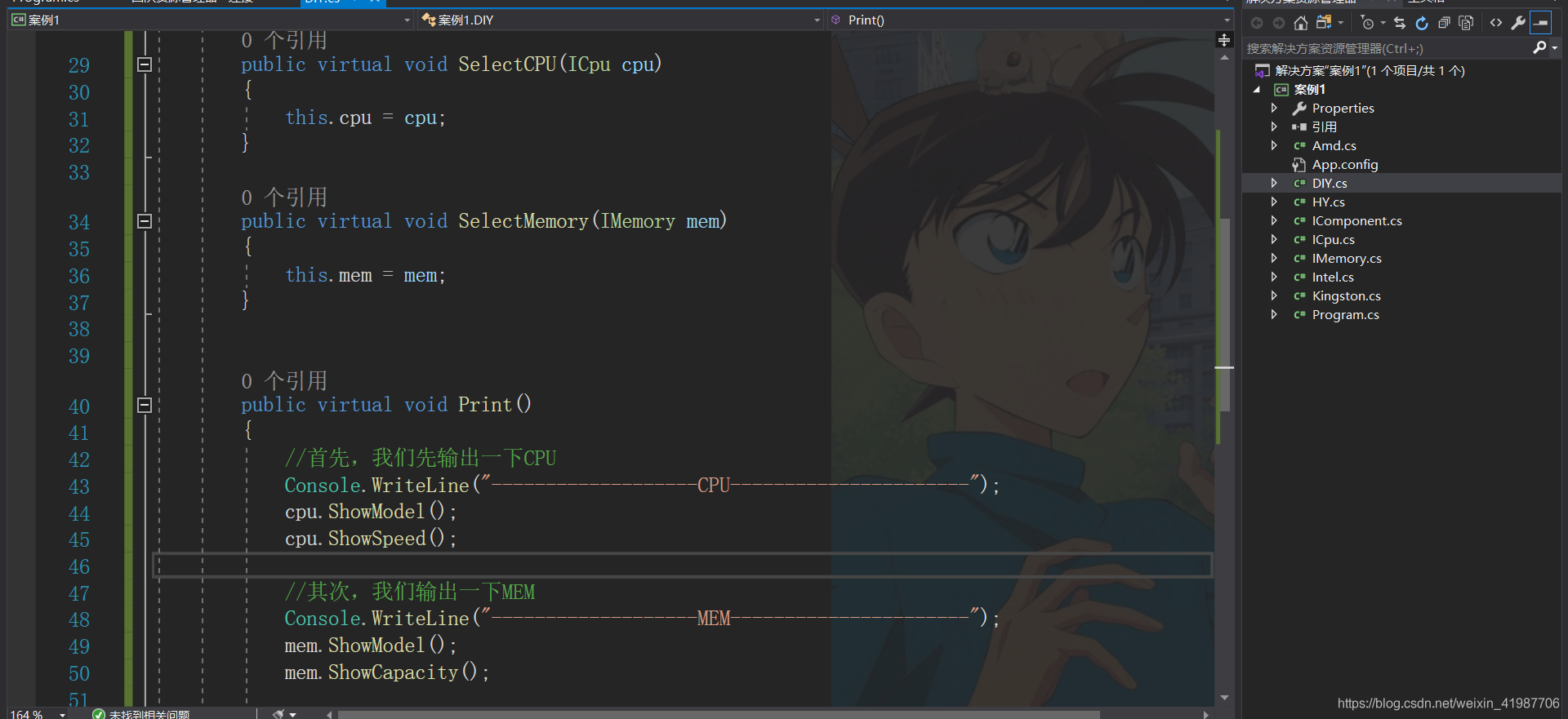
Task: Click the View Code angle brackets icon
Action: (x=1496, y=23)
